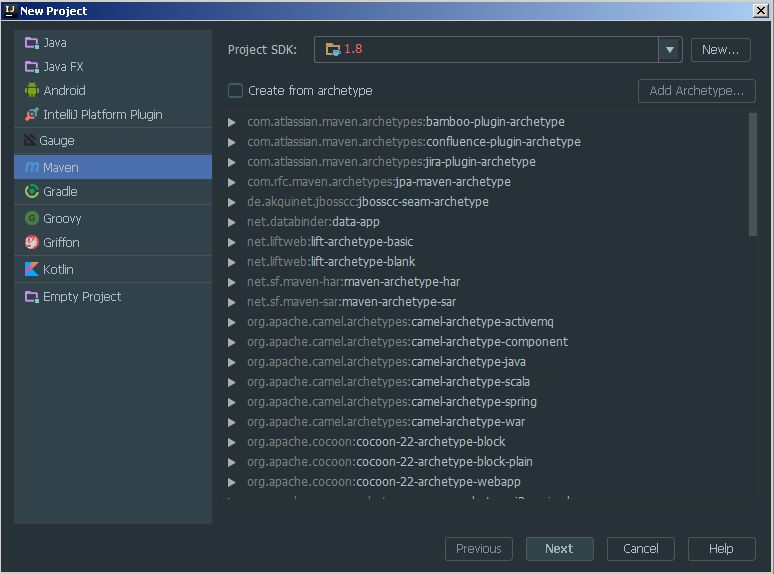
Task: Expand camel-archetype-java entry
Action: click(232, 362)
